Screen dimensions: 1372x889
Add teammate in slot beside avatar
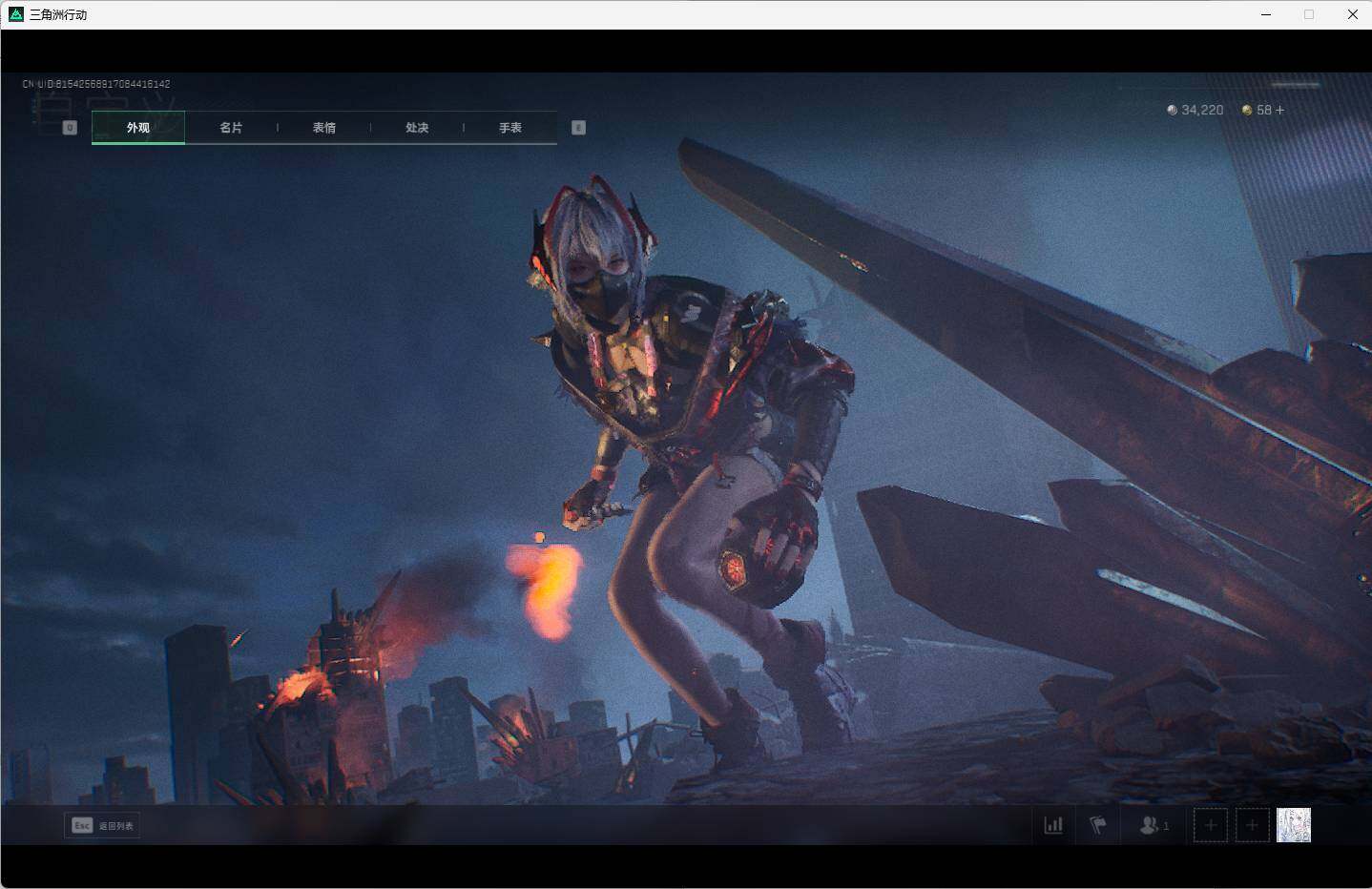tap(1253, 825)
